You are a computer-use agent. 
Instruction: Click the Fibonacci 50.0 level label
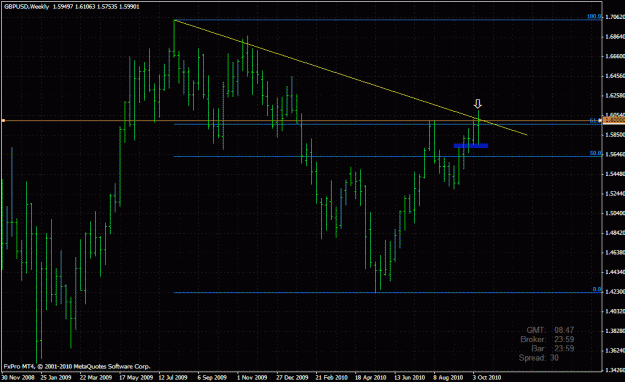[x=596, y=153]
